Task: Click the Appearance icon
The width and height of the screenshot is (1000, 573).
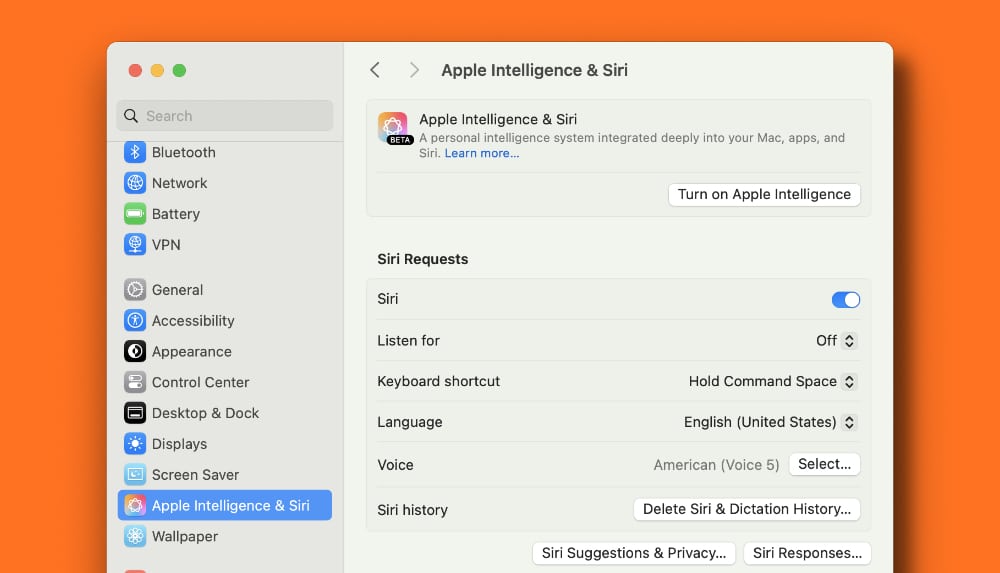Action: [135, 351]
